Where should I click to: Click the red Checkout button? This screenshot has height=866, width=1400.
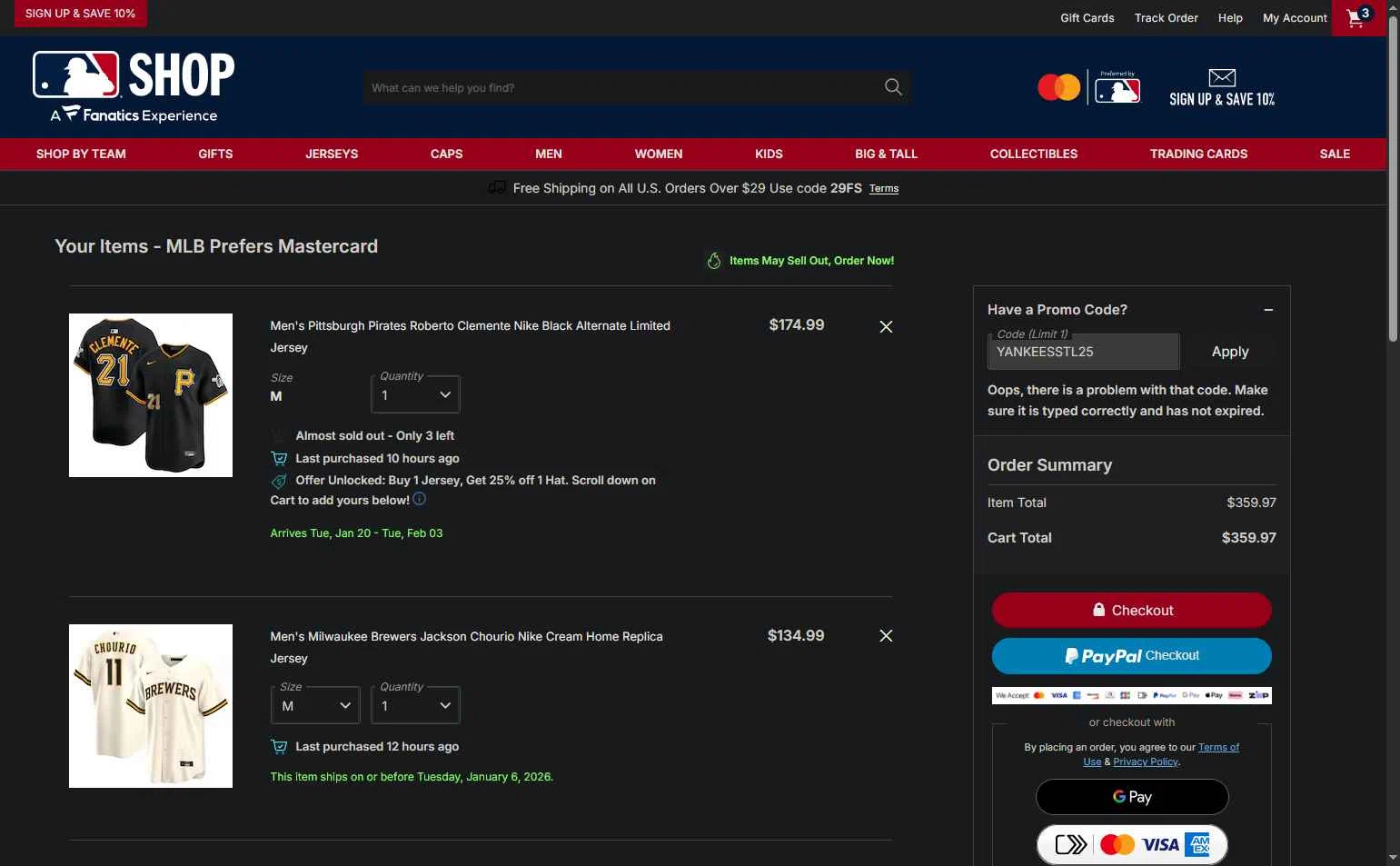coord(1131,611)
